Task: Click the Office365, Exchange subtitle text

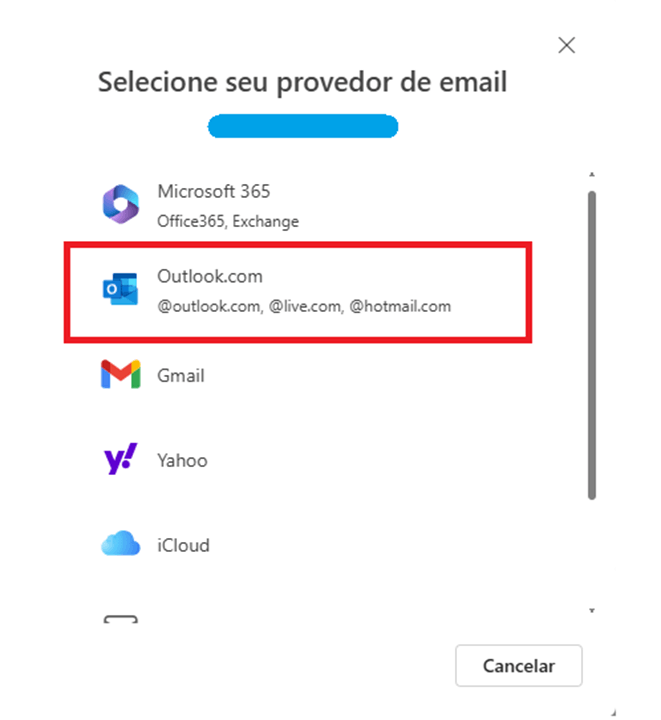Action: 228,221
